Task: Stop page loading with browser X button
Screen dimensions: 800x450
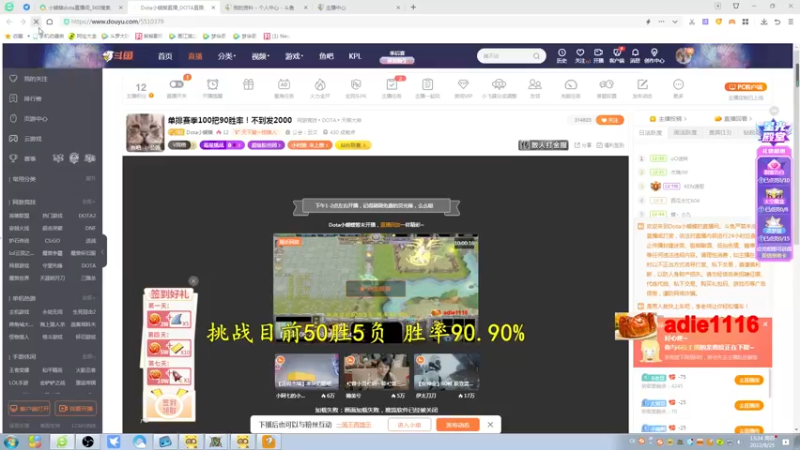Action: coord(36,22)
